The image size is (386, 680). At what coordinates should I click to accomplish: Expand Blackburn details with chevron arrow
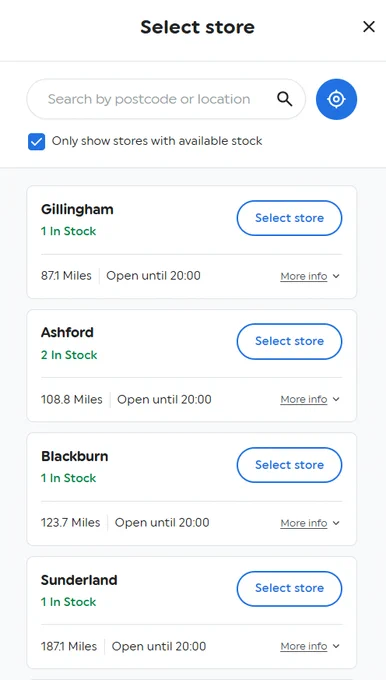(336, 523)
